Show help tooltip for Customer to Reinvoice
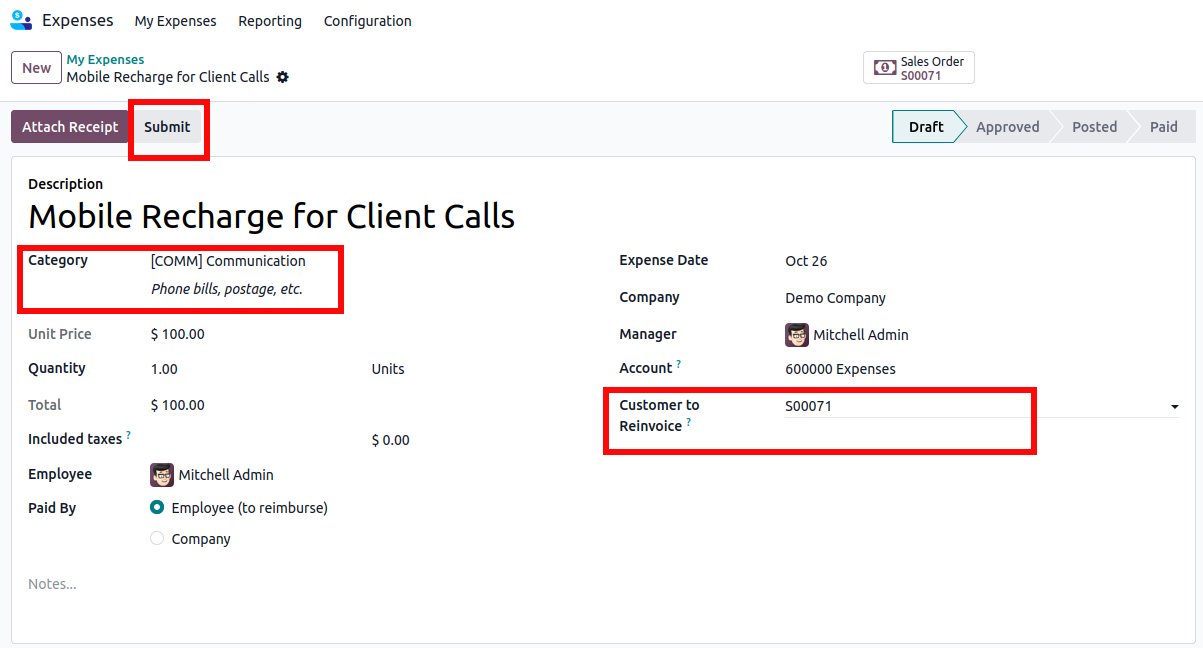This screenshot has height=648, width=1203. point(688,423)
